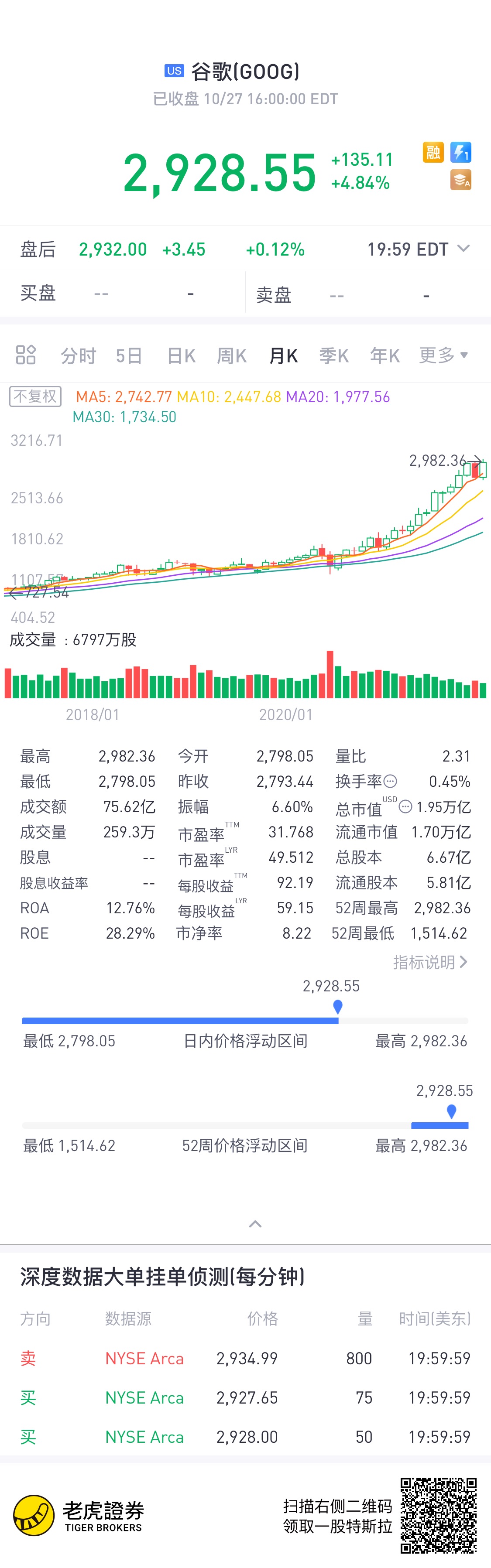Tap the 买盘 bid panel
This screenshot has height=1568, width=491.
pyautogui.click(x=122, y=294)
